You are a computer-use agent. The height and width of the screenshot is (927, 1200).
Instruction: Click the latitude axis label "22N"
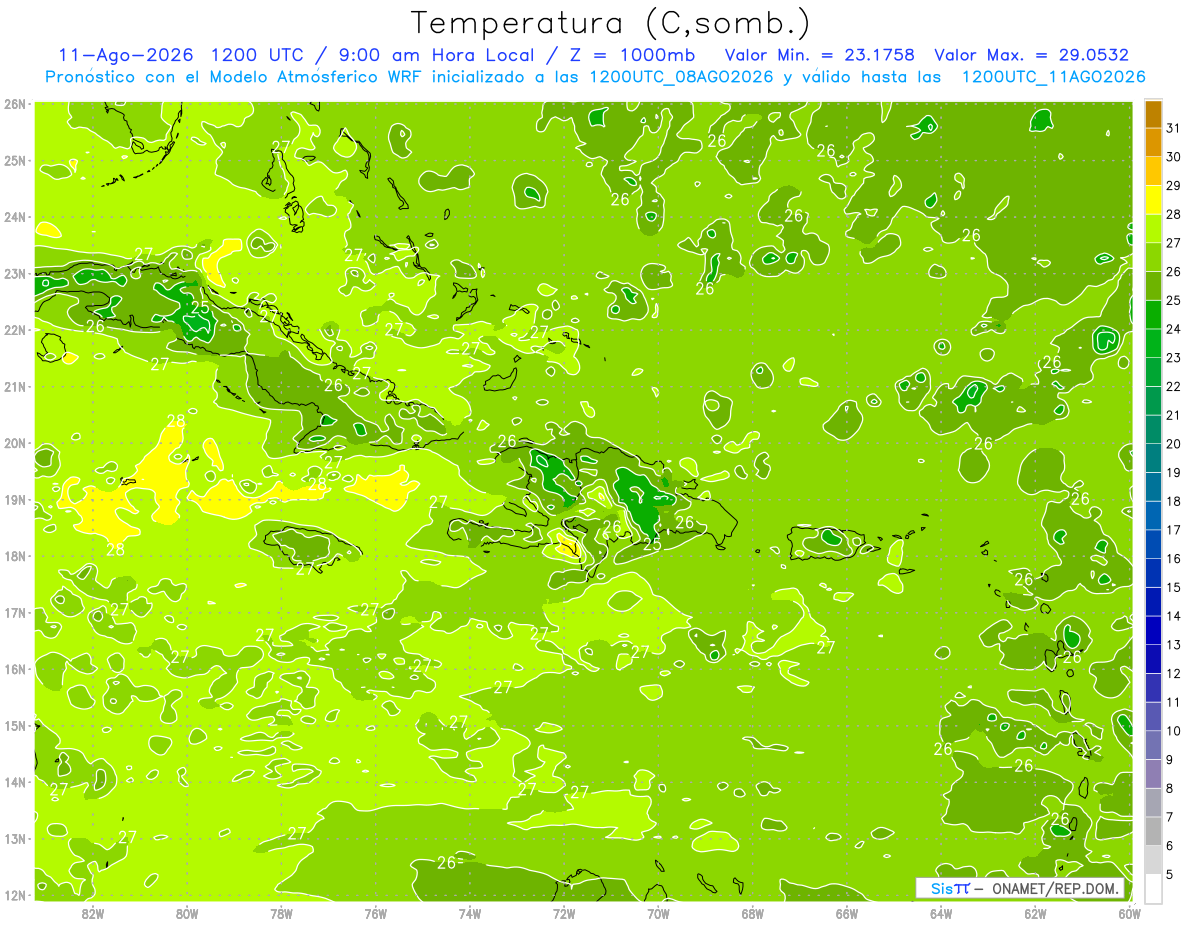pyautogui.click(x=14, y=330)
